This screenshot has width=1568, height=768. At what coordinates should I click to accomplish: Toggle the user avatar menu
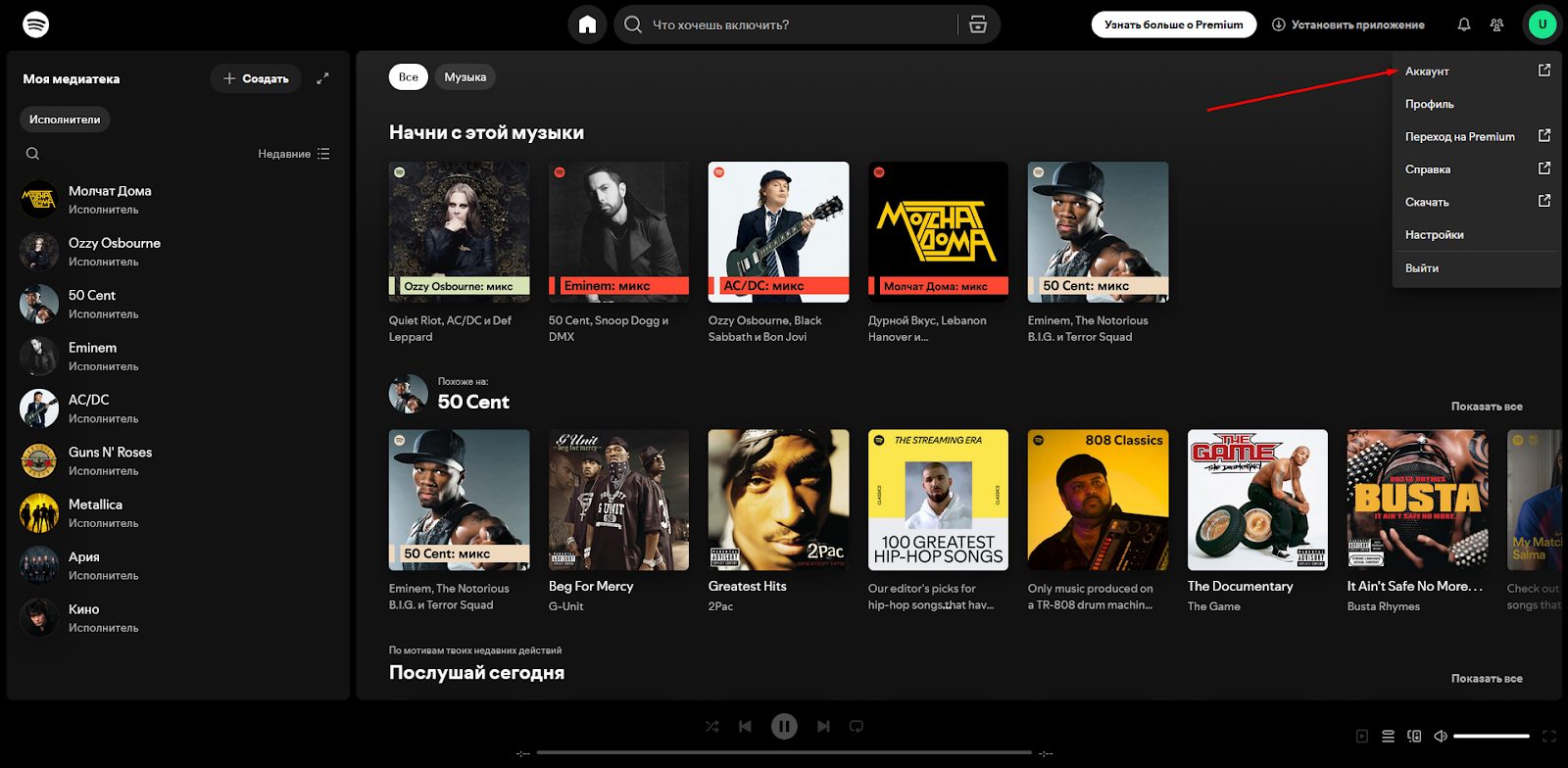(1542, 24)
